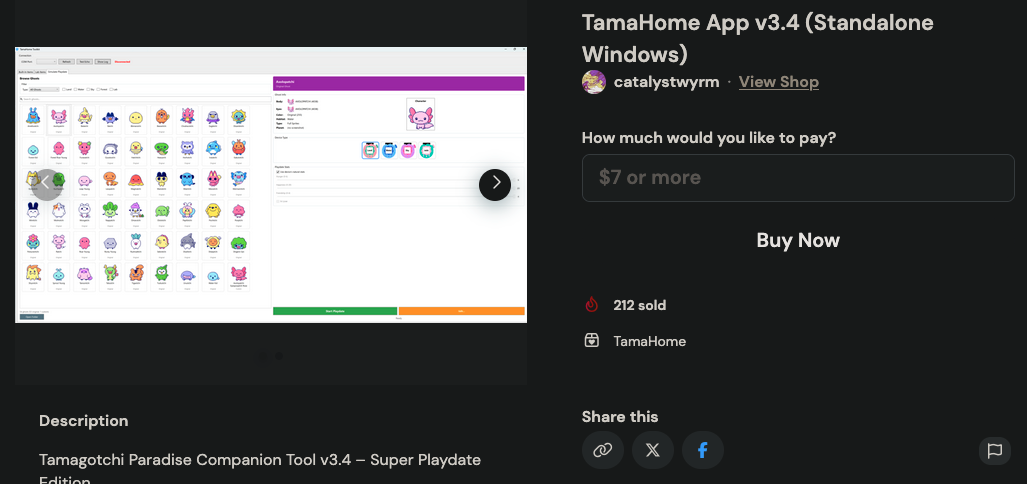Click the green Start Playdate button in preview
Viewport: 1027px width, 484px height.
point(335,311)
